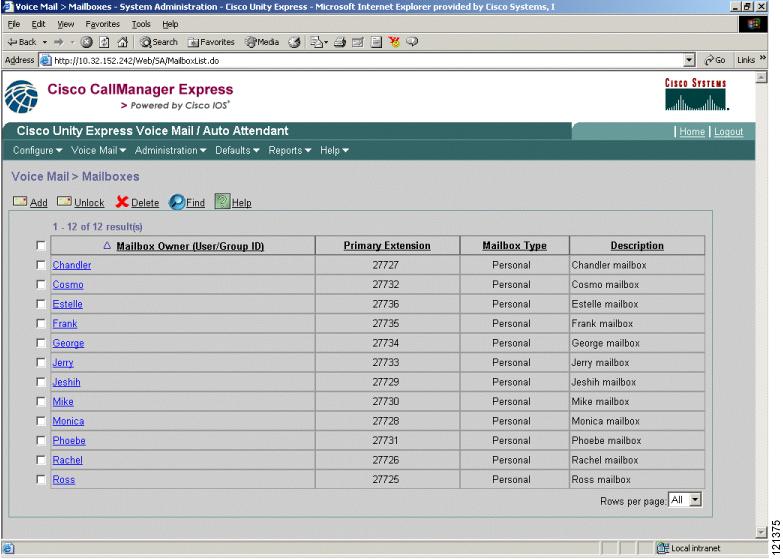This screenshot has height=559, width=783.
Task: Click the Messenger toolbar icon
Action: [412, 42]
